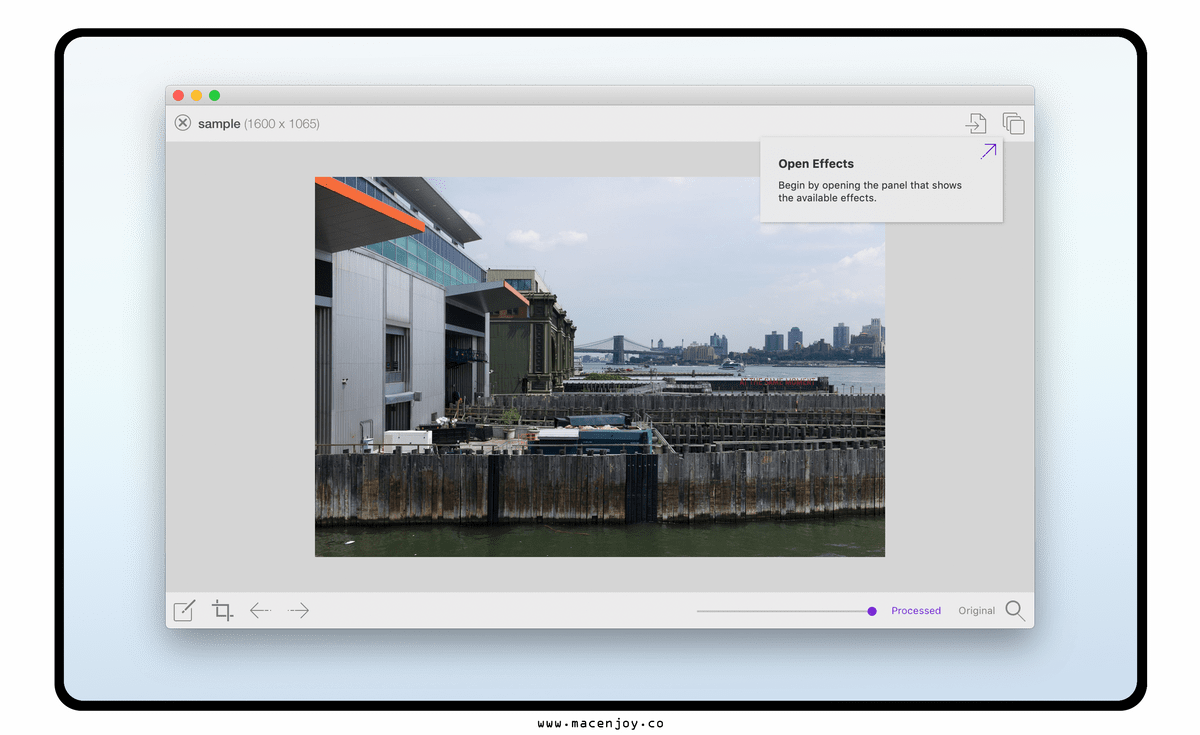1200x735 pixels.
Task: Click the green fullscreen window button
Action: click(x=214, y=95)
